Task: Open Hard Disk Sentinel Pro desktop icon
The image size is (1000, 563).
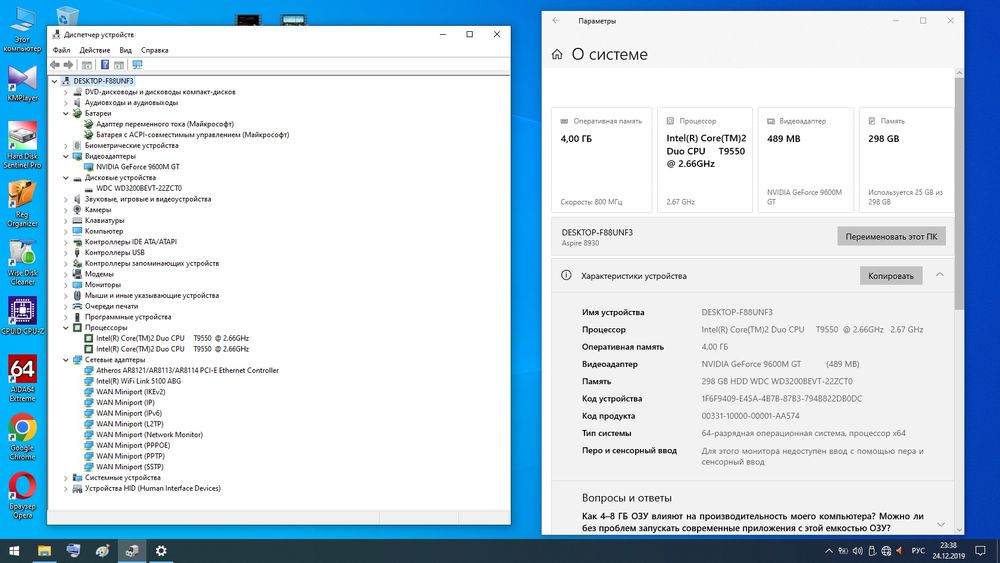Action: click(x=22, y=145)
